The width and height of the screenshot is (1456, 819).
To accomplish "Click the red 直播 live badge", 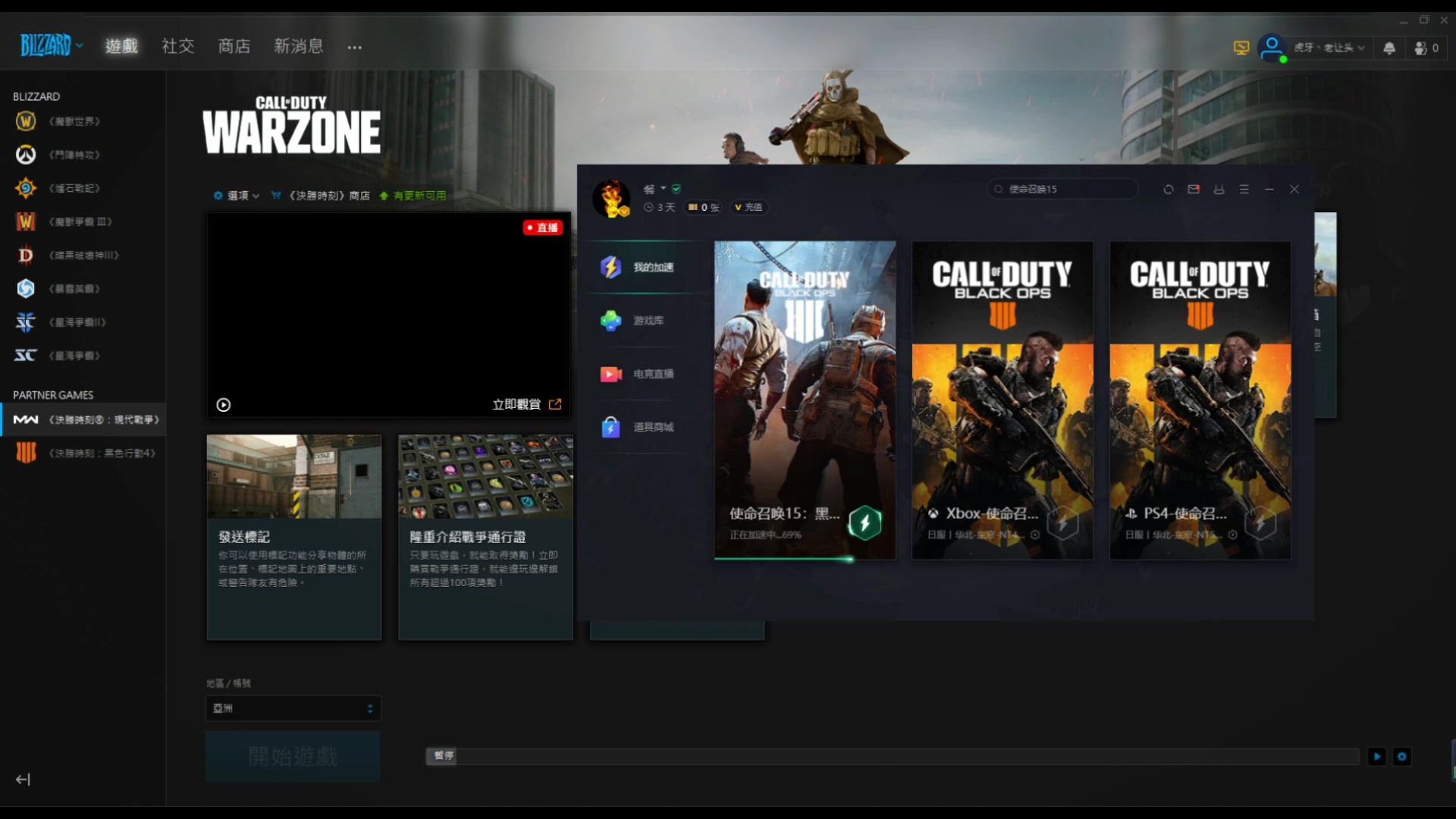I will [x=542, y=227].
